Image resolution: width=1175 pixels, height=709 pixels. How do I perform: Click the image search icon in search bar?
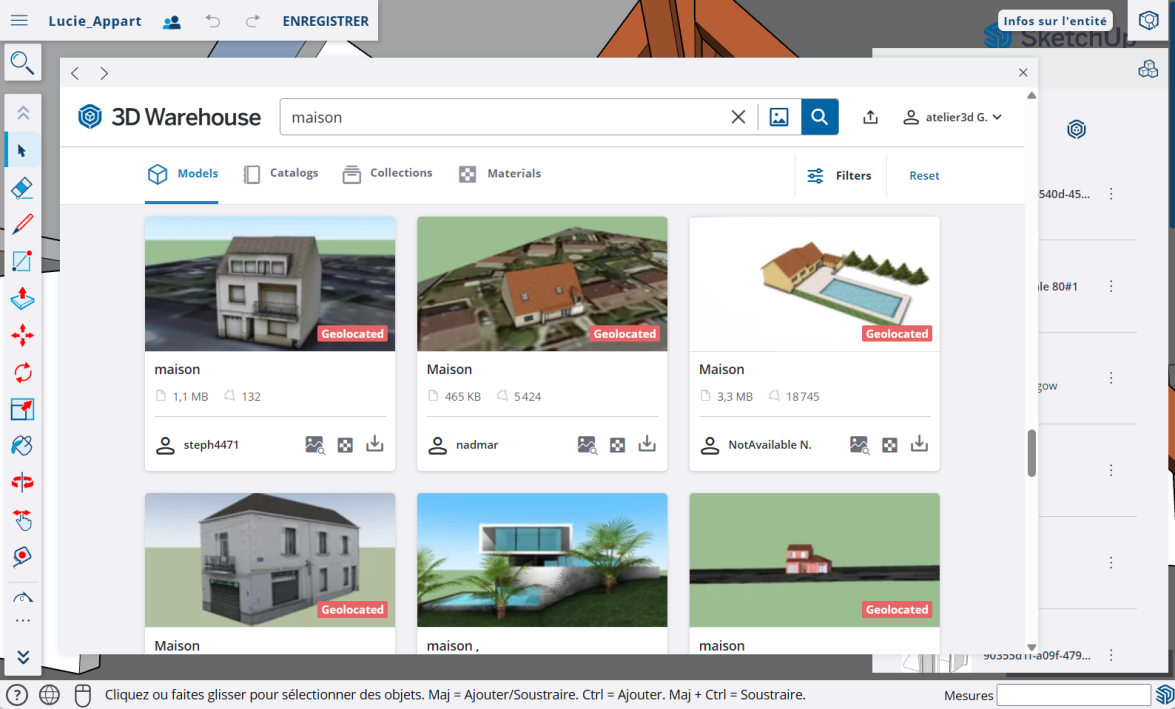click(x=779, y=117)
